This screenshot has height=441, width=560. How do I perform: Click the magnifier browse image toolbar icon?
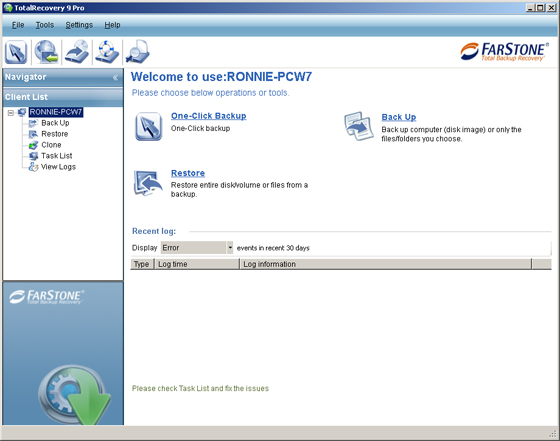point(138,52)
